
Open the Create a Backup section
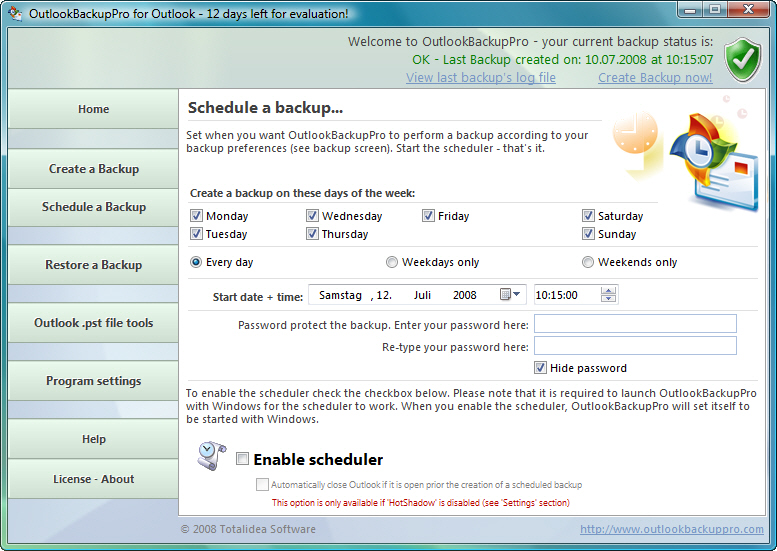[93, 168]
